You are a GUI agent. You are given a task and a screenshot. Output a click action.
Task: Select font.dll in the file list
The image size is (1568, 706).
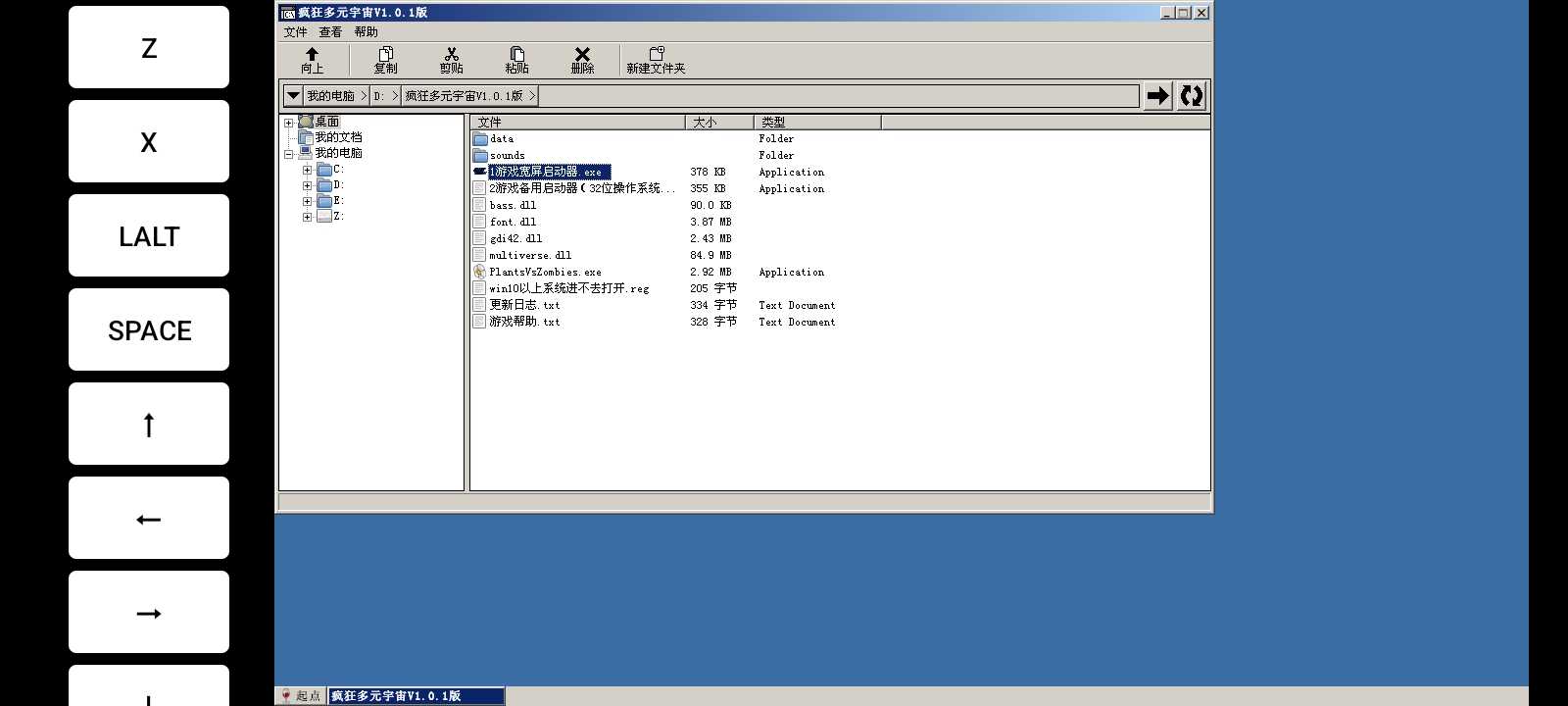tap(513, 222)
